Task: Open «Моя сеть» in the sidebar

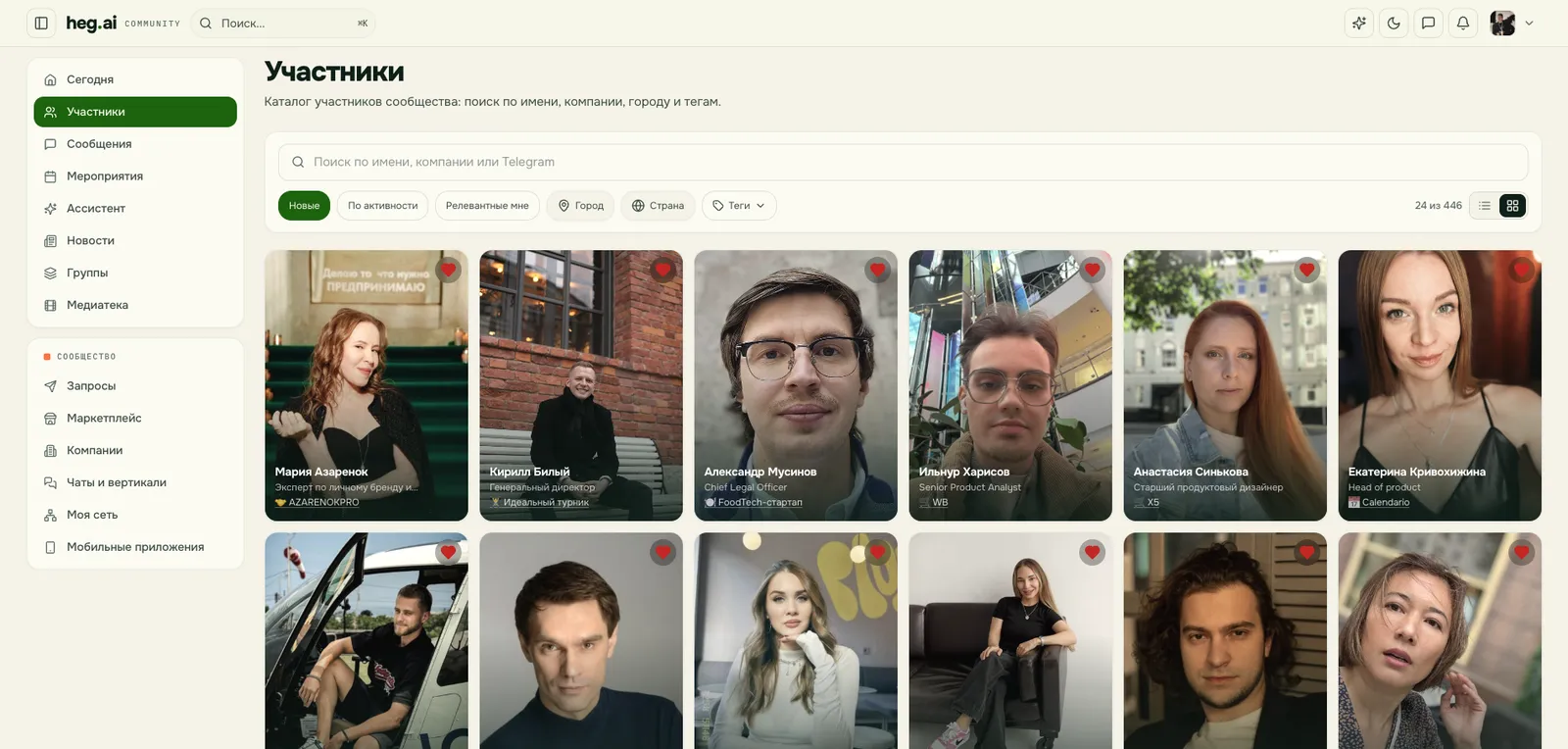Action: [135, 516]
